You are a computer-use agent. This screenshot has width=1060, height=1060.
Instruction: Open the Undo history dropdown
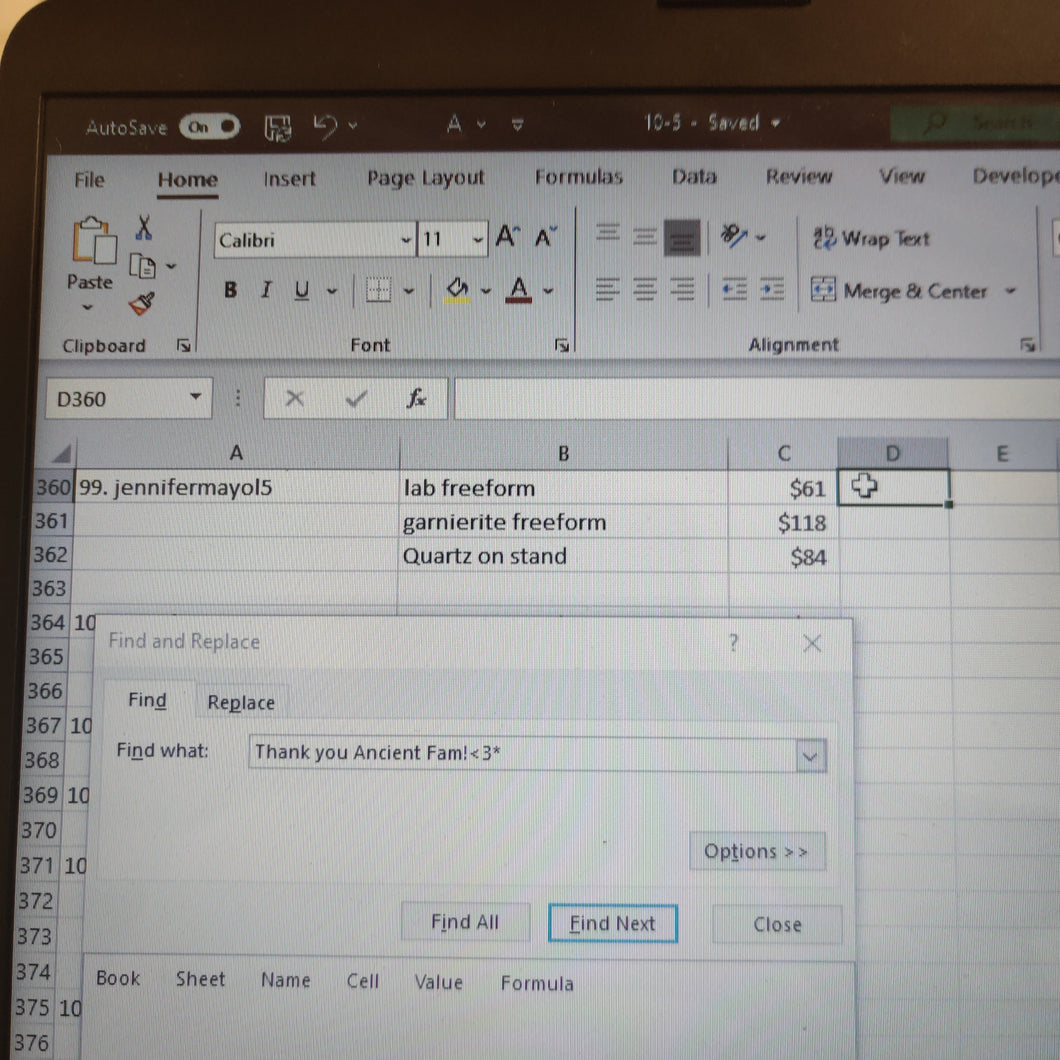(x=353, y=125)
